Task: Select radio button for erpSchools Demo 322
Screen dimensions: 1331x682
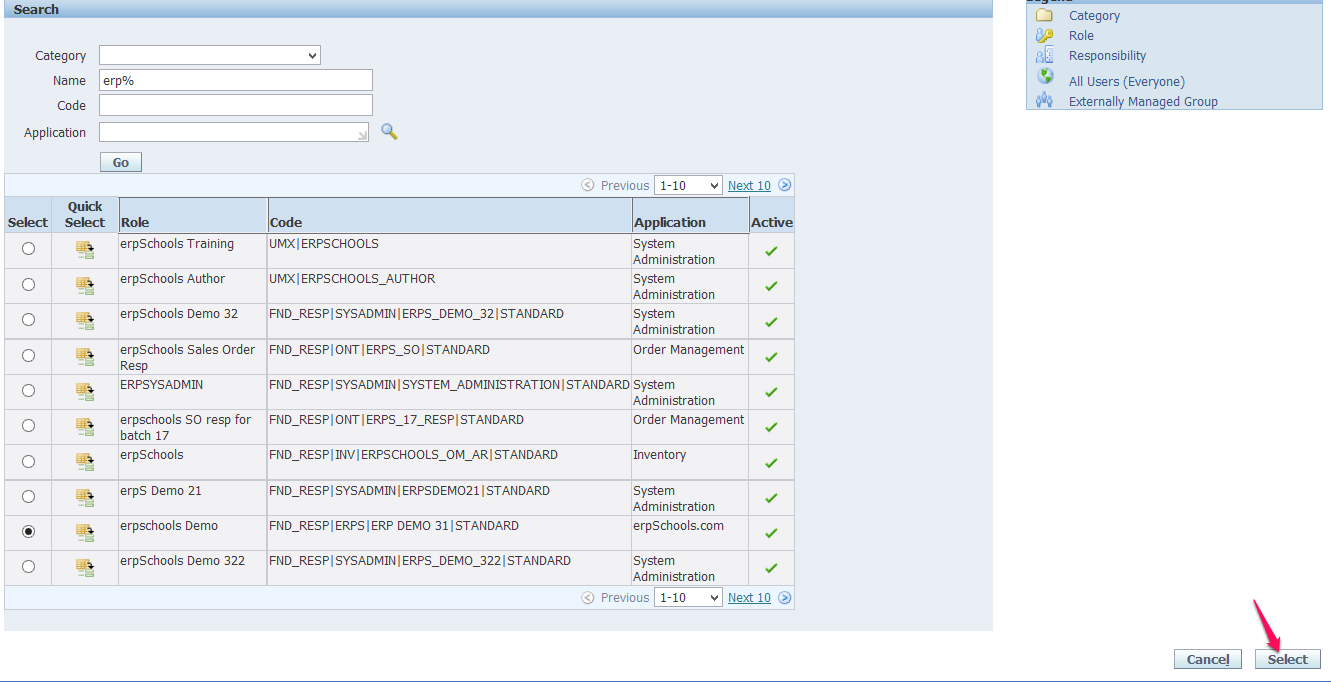Action: (28, 567)
